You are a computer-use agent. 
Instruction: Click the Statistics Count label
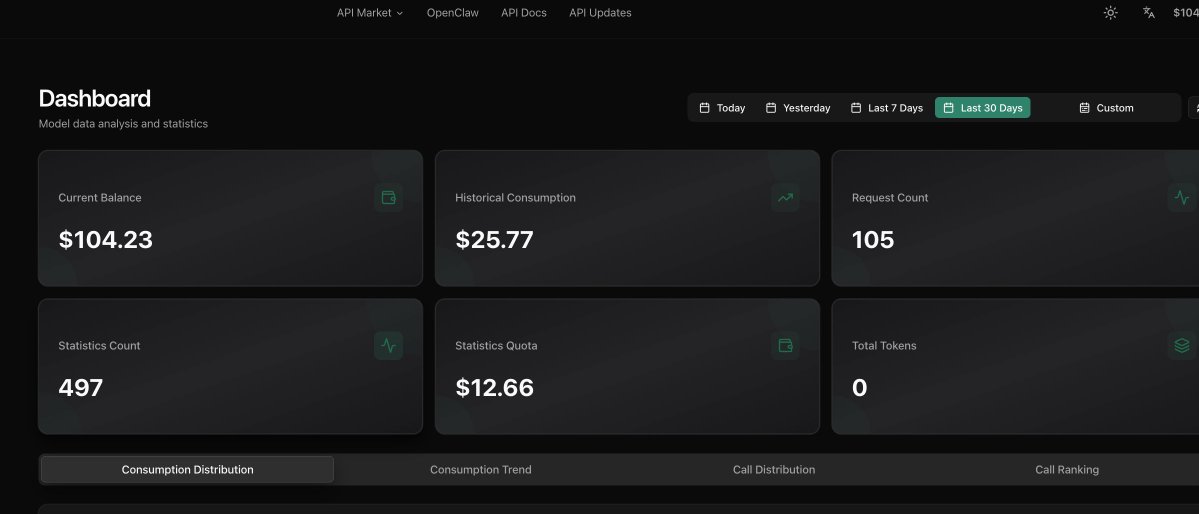99,346
